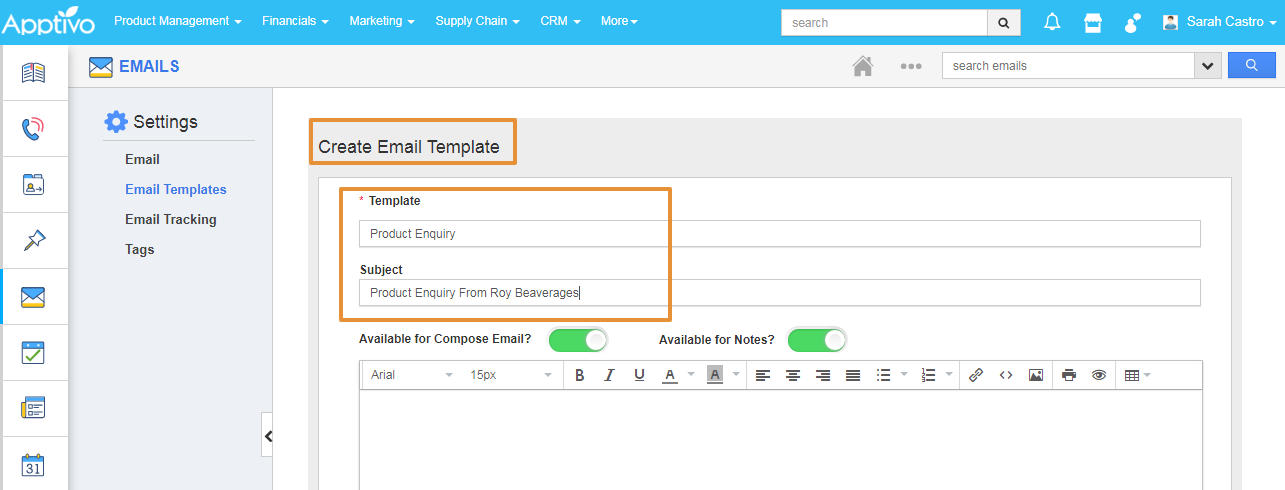Apply font color with A button
1285x490 pixels.
click(669, 375)
